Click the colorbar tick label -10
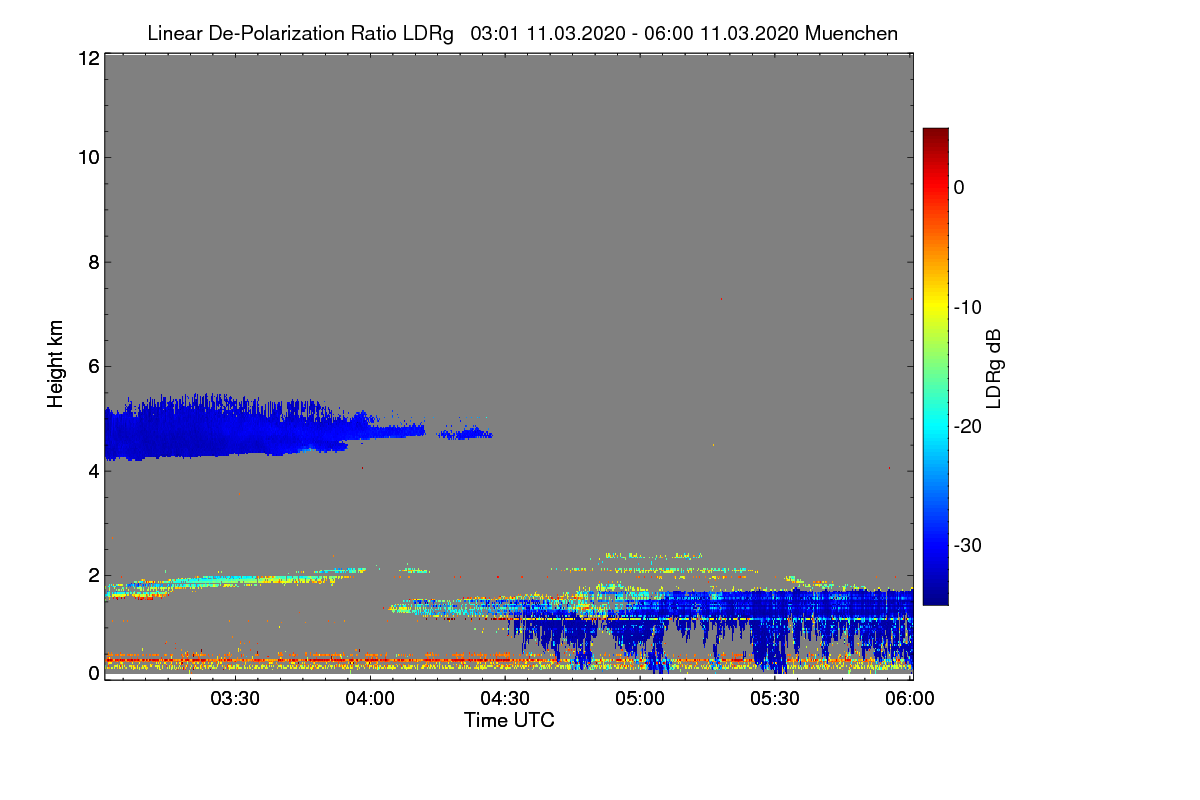The height and width of the screenshot is (800, 1200). [966, 307]
